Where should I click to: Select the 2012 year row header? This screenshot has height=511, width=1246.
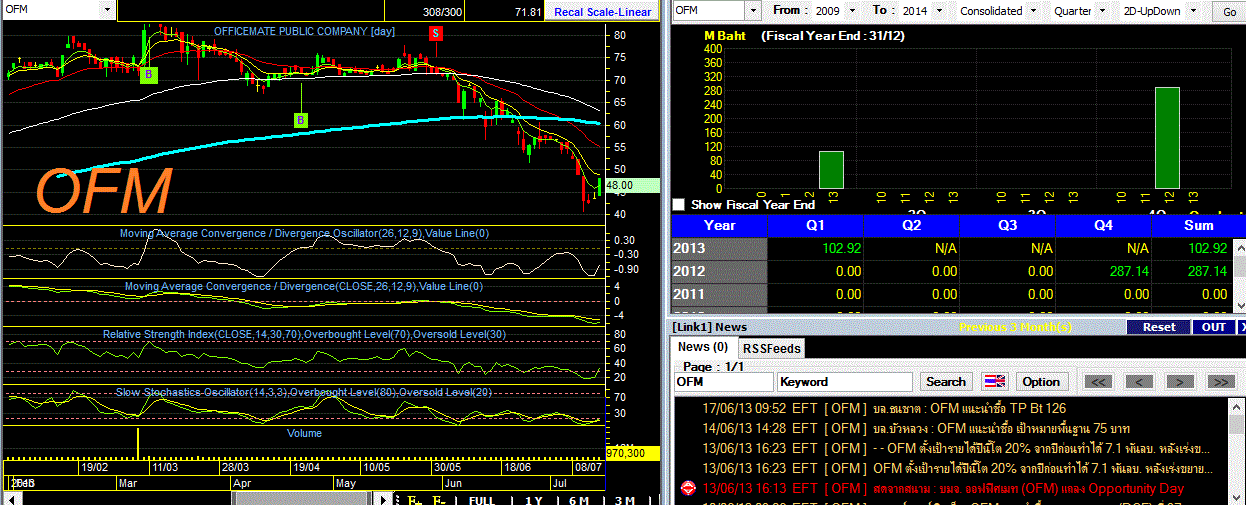tap(719, 271)
